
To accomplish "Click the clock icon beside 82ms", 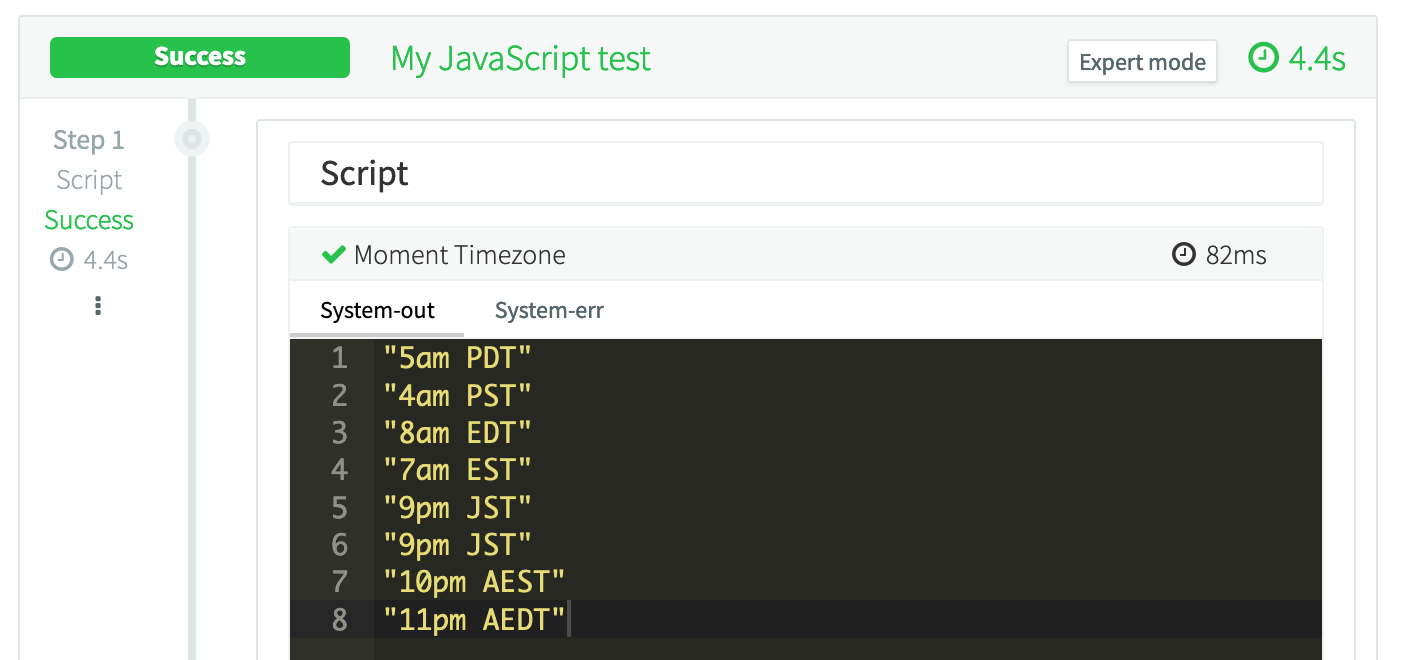I will tap(1183, 255).
